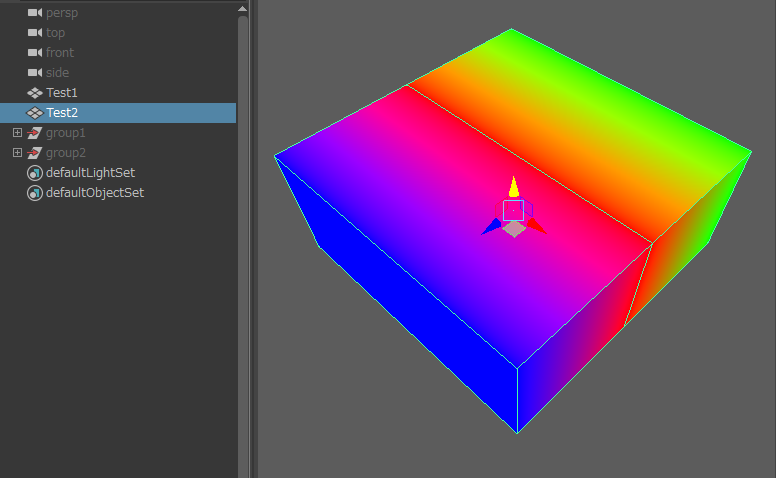Select the persp camera icon
The image size is (776, 478).
tap(35, 12)
